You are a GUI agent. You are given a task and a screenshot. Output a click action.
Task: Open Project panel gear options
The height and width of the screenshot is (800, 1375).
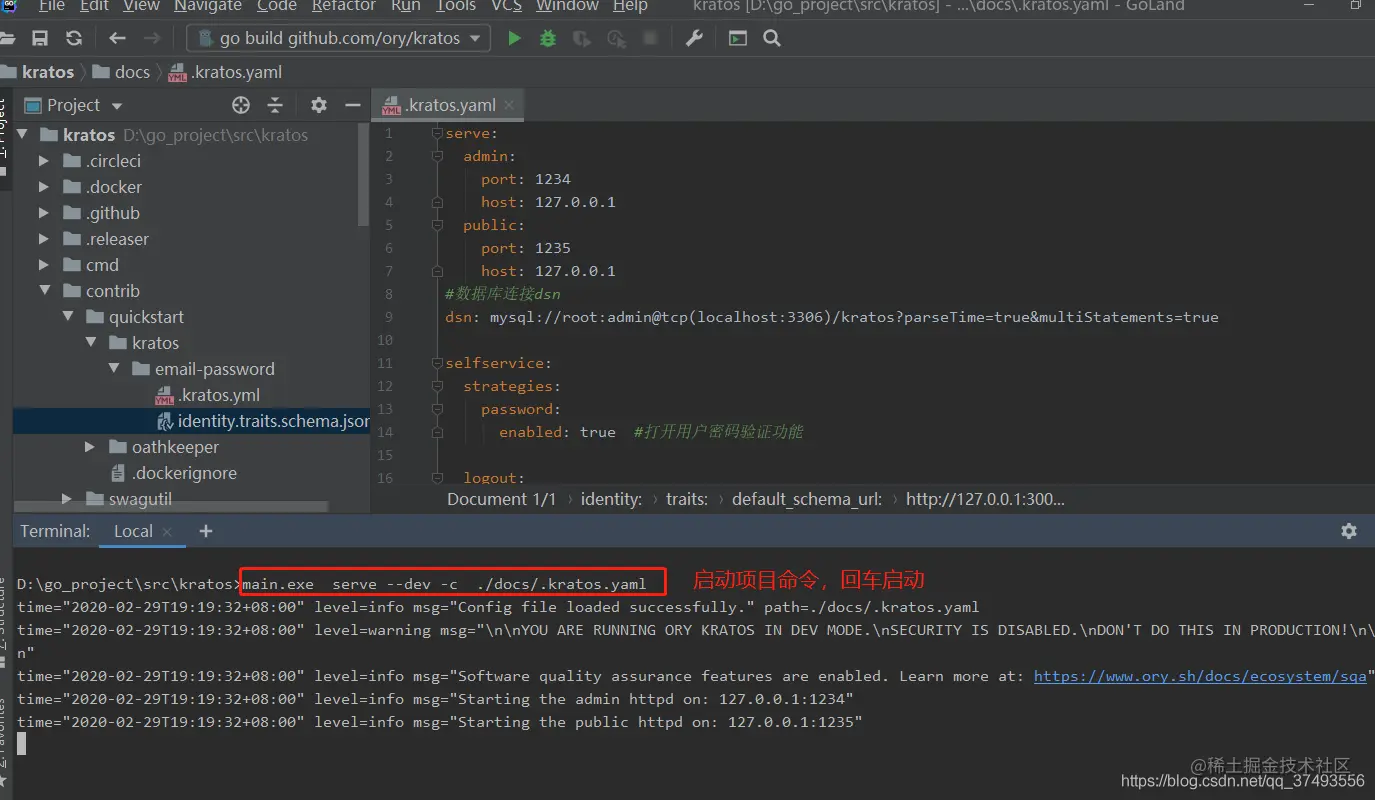[319, 105]
